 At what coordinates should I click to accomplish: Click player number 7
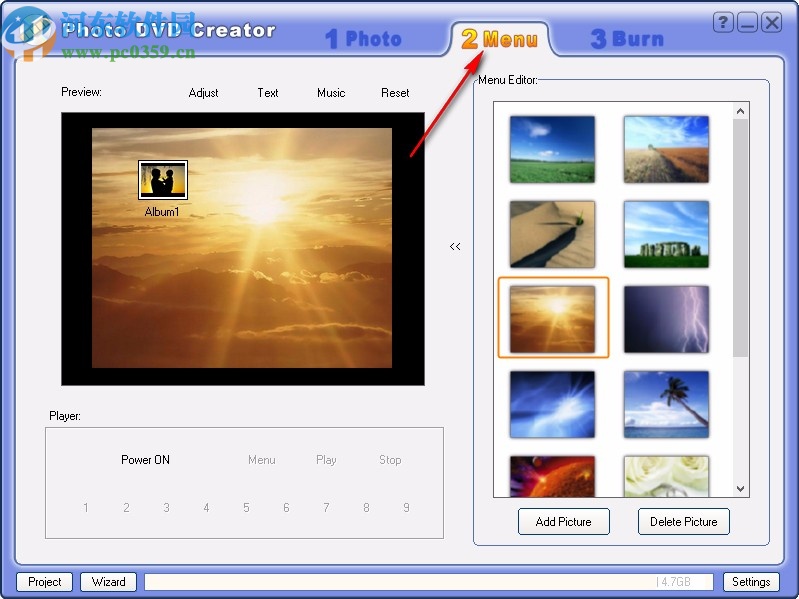326,507
